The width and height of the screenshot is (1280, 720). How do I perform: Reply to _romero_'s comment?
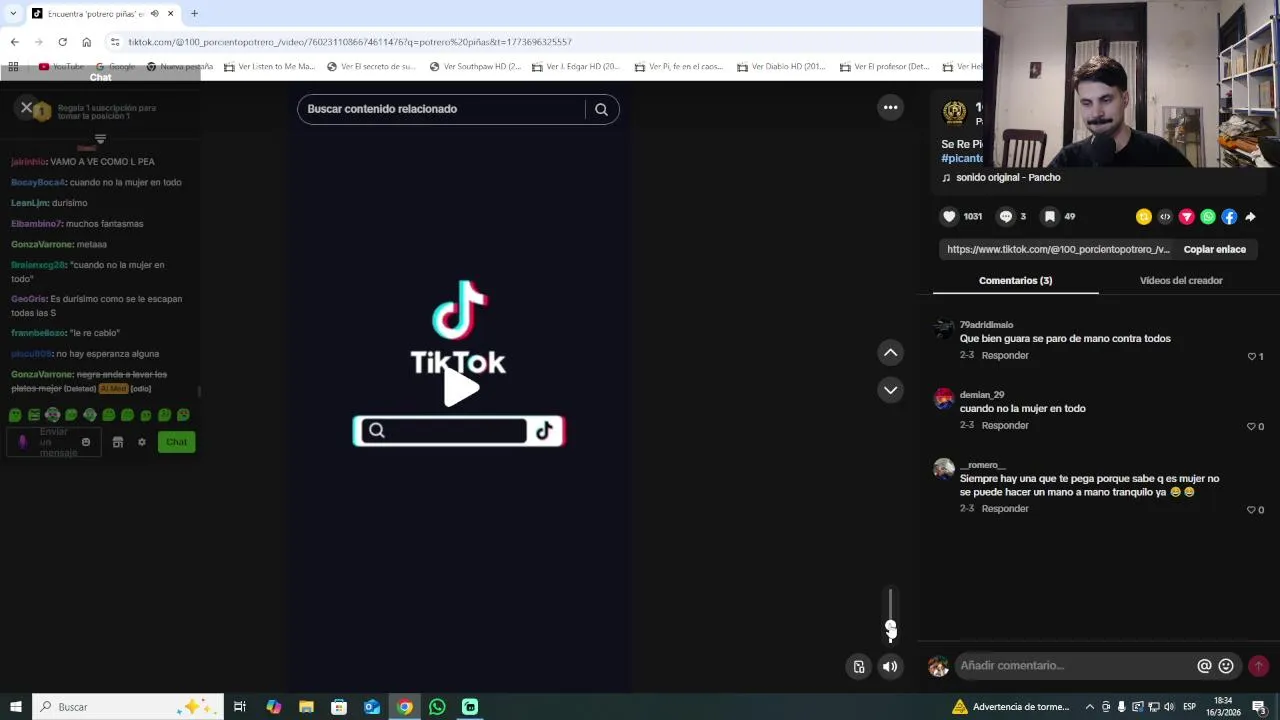tap(1005, 509)
